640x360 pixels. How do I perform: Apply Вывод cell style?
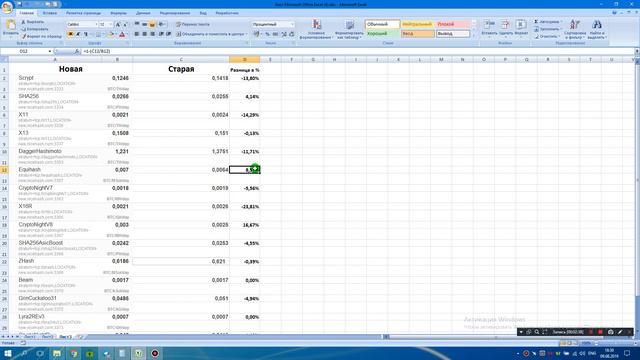pos(453,34)
